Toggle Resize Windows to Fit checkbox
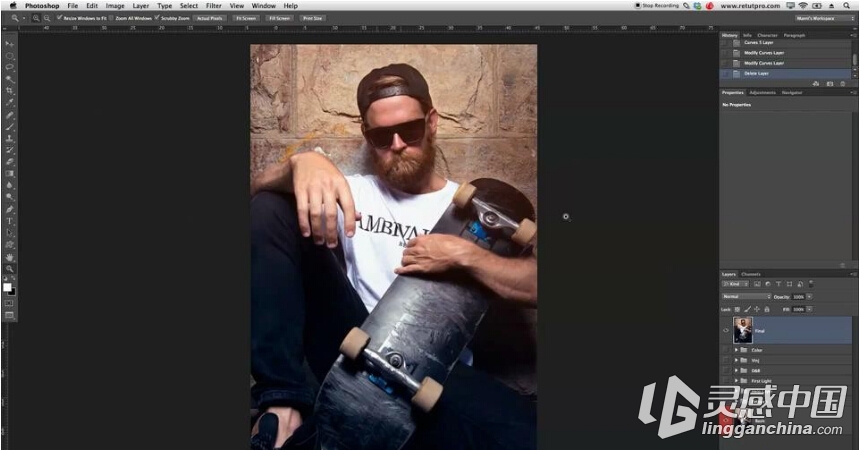The height and width of the screenshot is (450, 859). pyautogui.click(x=59, y=18)
